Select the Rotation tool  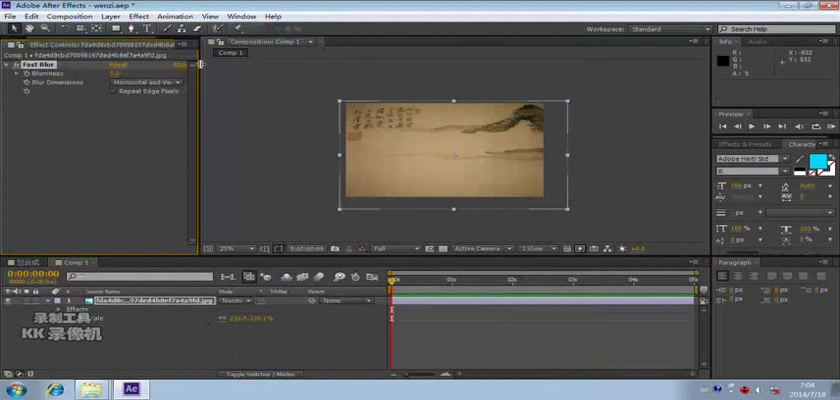pyautogui.click(x=65, y=28)
